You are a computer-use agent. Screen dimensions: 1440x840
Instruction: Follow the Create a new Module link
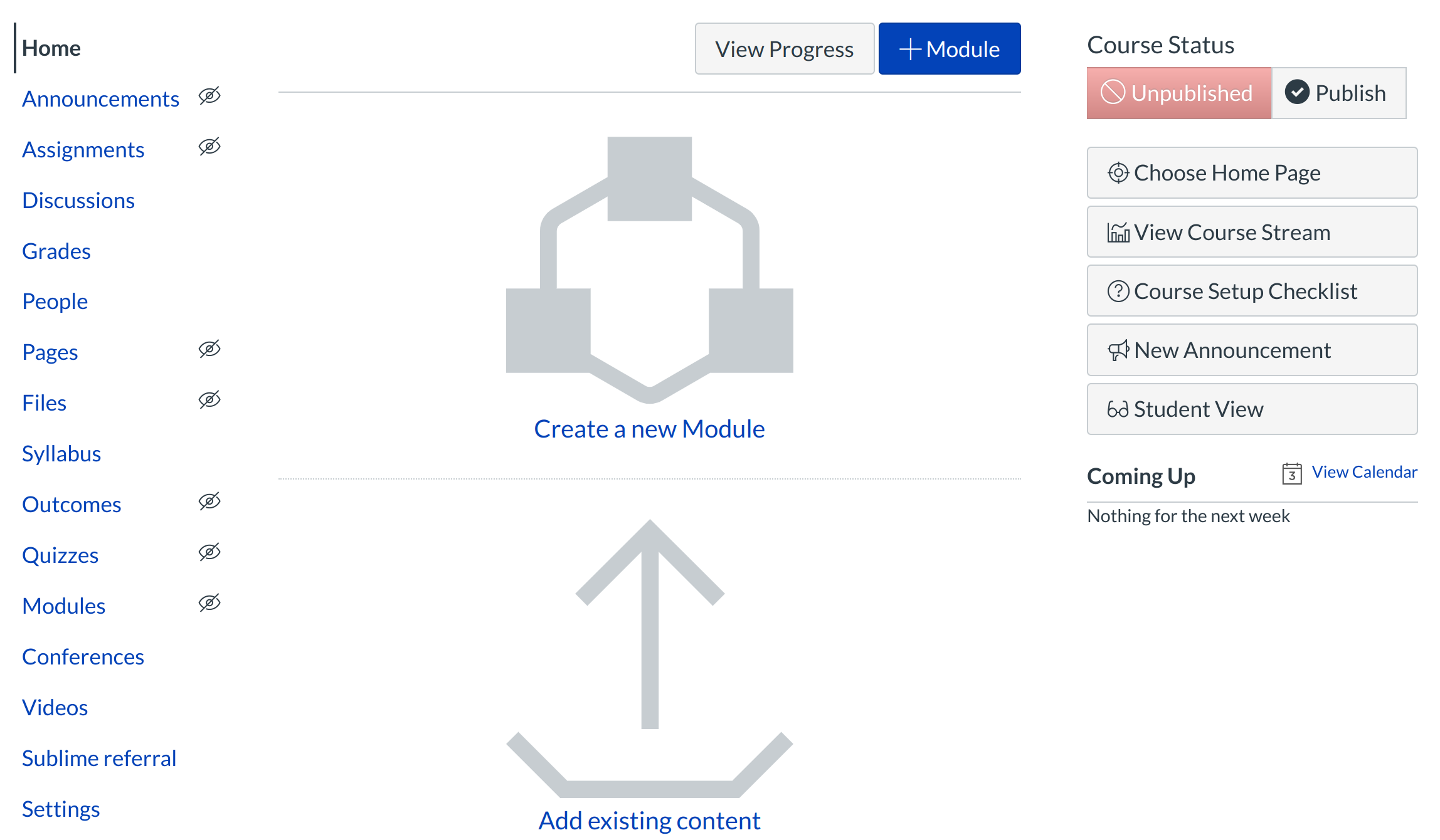[649, 429]
